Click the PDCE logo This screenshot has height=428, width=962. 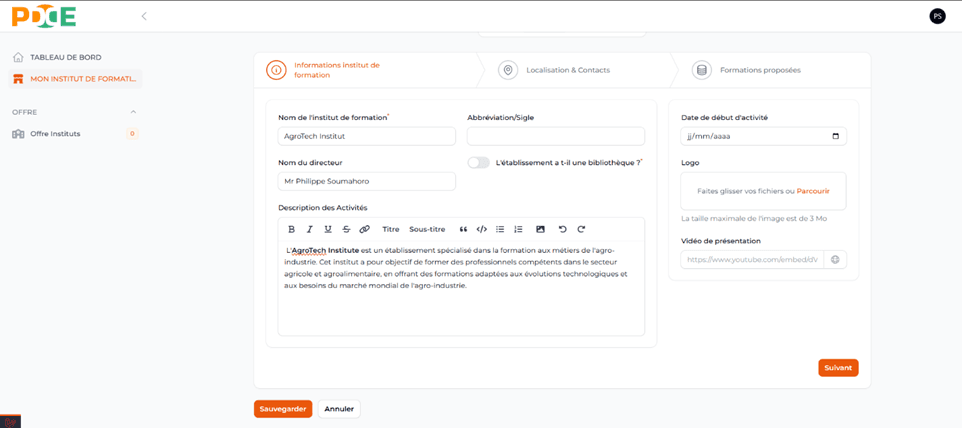coord(44,17)
